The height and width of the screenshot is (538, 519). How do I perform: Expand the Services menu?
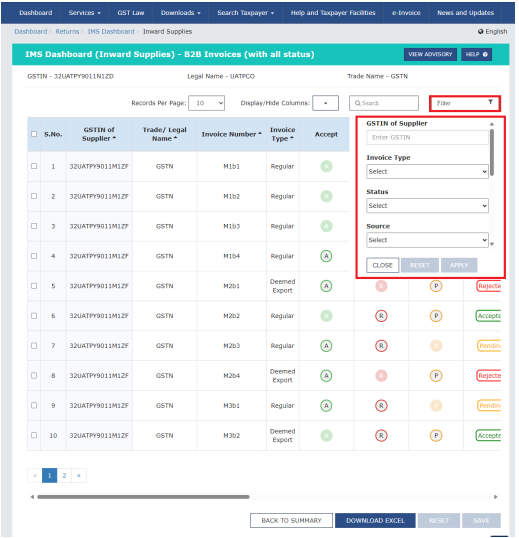pyautogui.click(x=84, y=13)
